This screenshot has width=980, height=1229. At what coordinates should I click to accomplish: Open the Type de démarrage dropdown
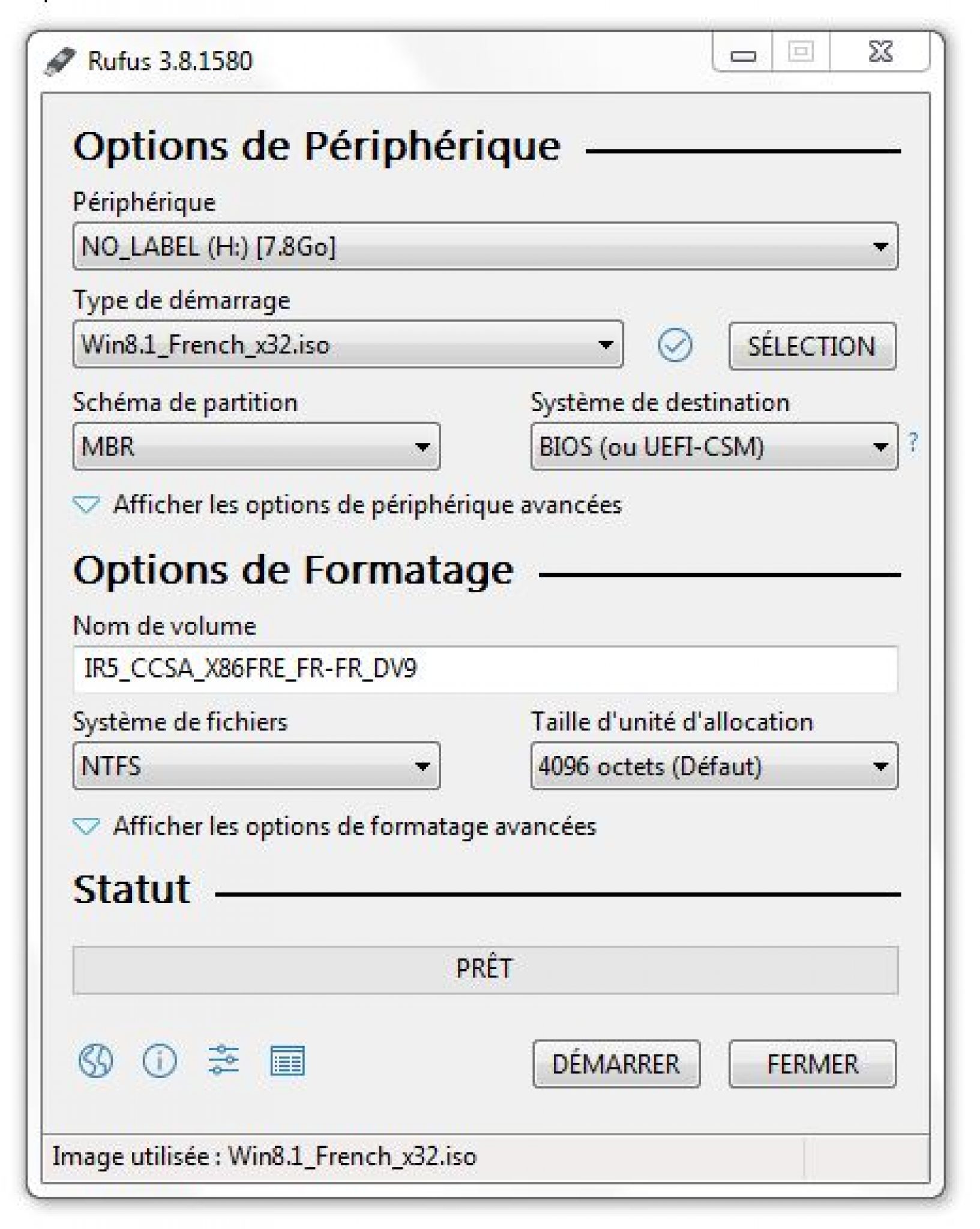point(347,345)
